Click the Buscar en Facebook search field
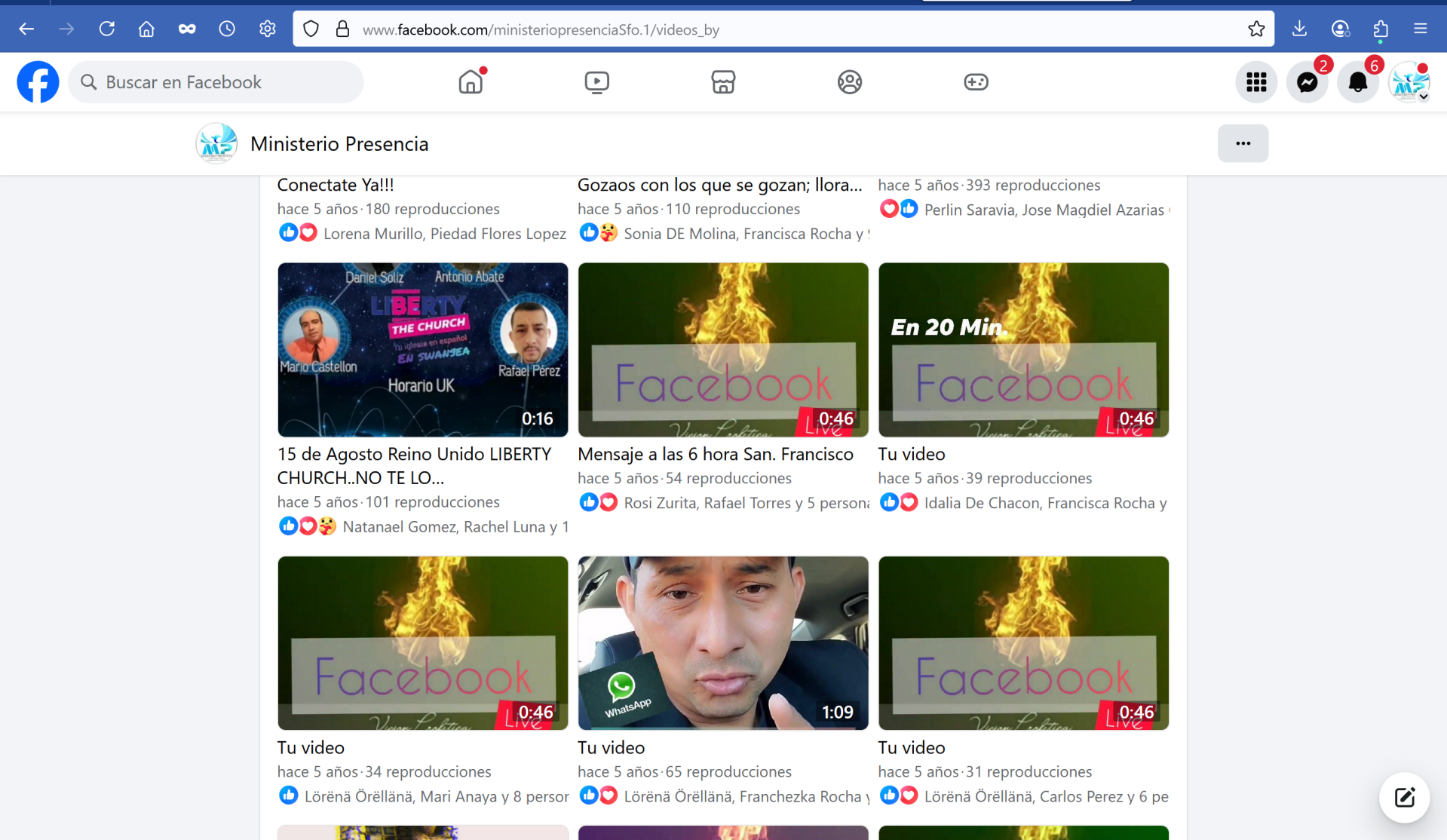Screen dimensions: 1447x840 click(216, 81)
